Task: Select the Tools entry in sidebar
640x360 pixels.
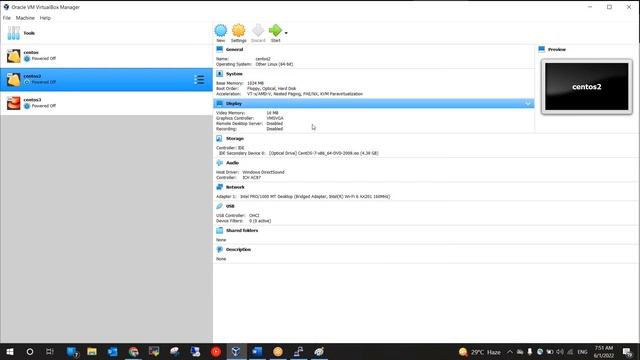Action: 106,33
